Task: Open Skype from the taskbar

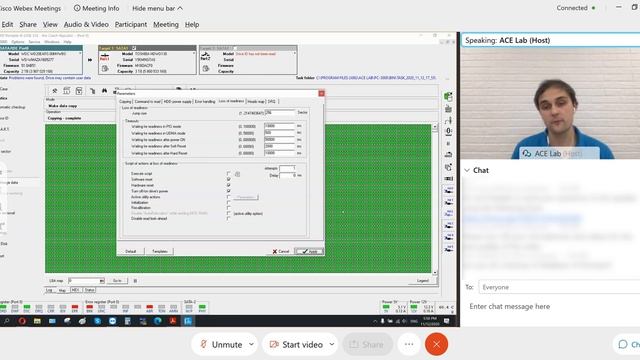Action: point(97,321)
